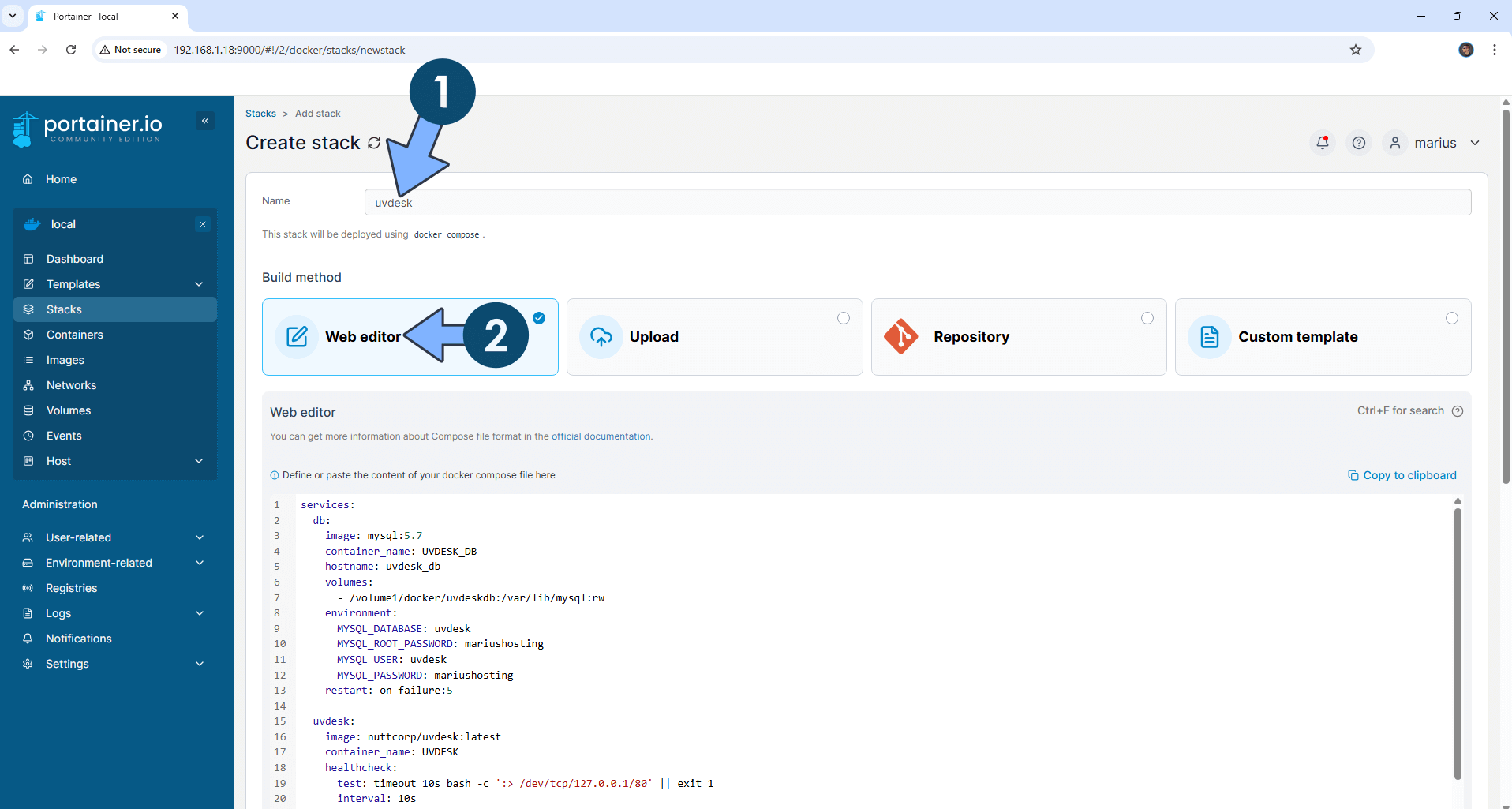Image resolution: width=1512 pixels, height=809 pixels.
Task: Expand the Settings submenu chevron
Action: 200,664
